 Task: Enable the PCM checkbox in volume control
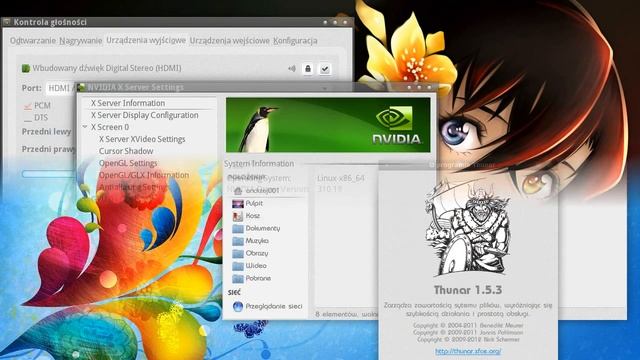click(27, 106)
